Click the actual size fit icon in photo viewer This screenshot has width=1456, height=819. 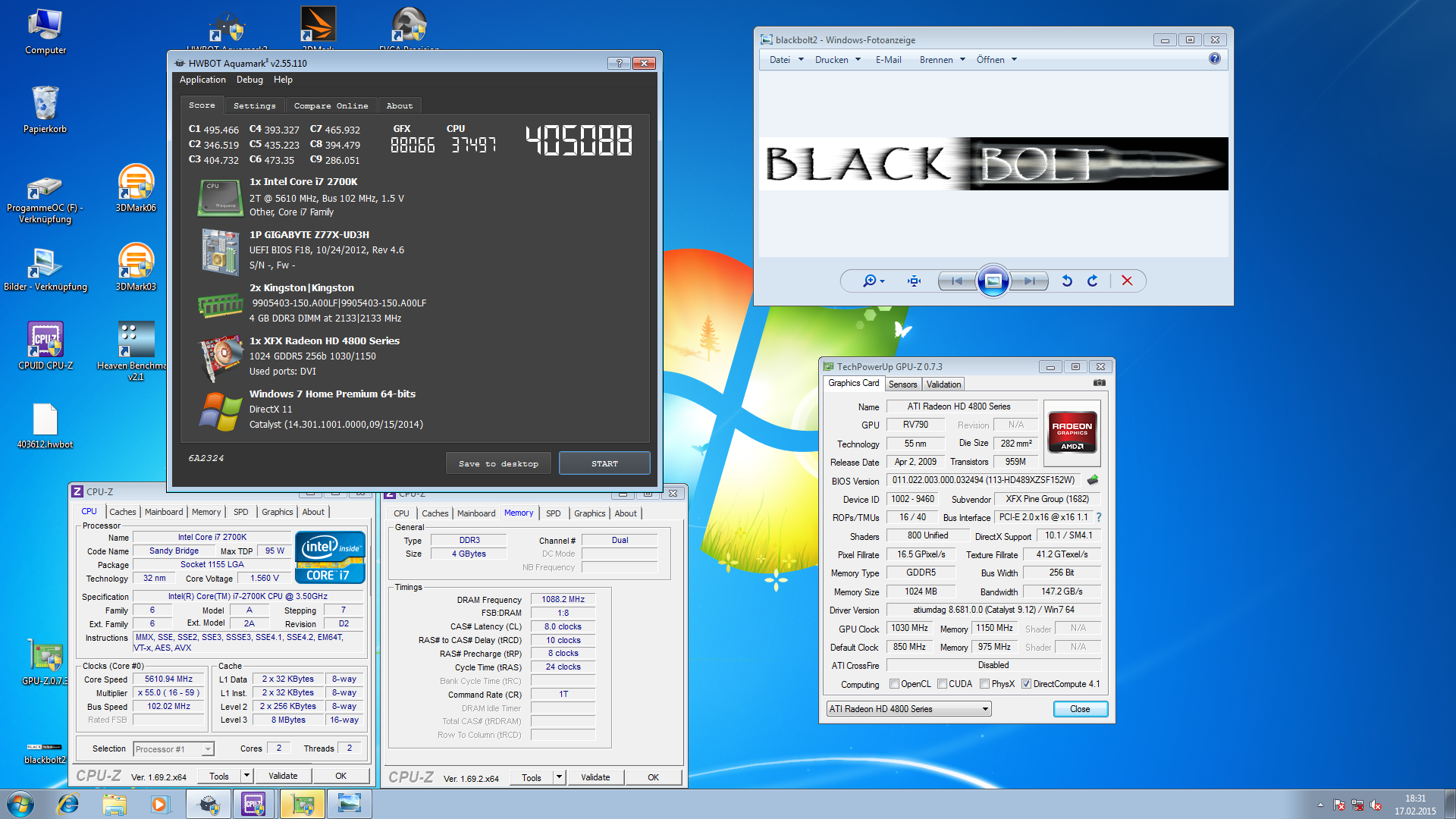[915, 281]
